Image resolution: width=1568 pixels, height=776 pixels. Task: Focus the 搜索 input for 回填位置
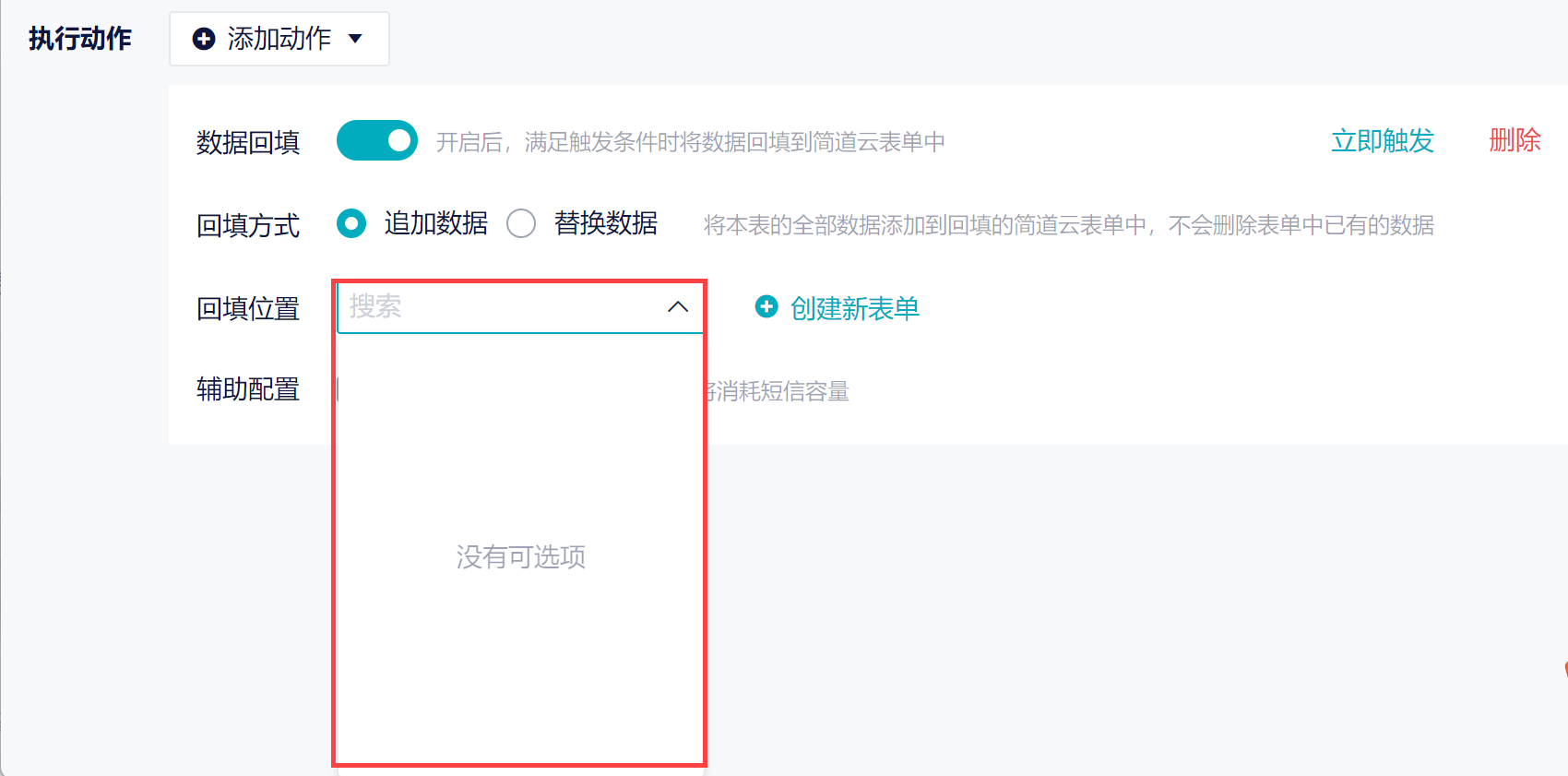point(498,307)
